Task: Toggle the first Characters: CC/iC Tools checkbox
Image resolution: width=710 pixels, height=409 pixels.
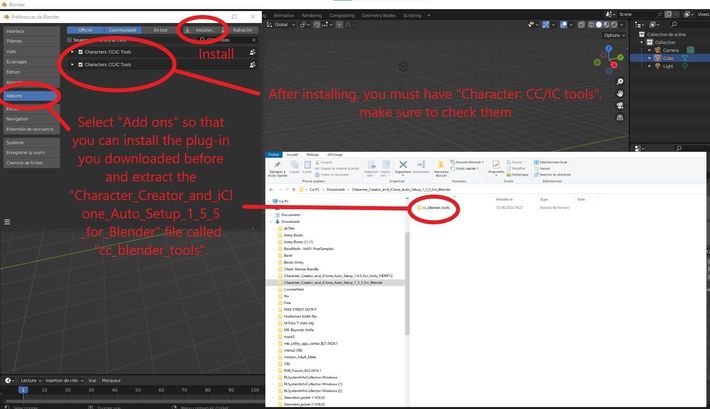Action: click(80, 51)
